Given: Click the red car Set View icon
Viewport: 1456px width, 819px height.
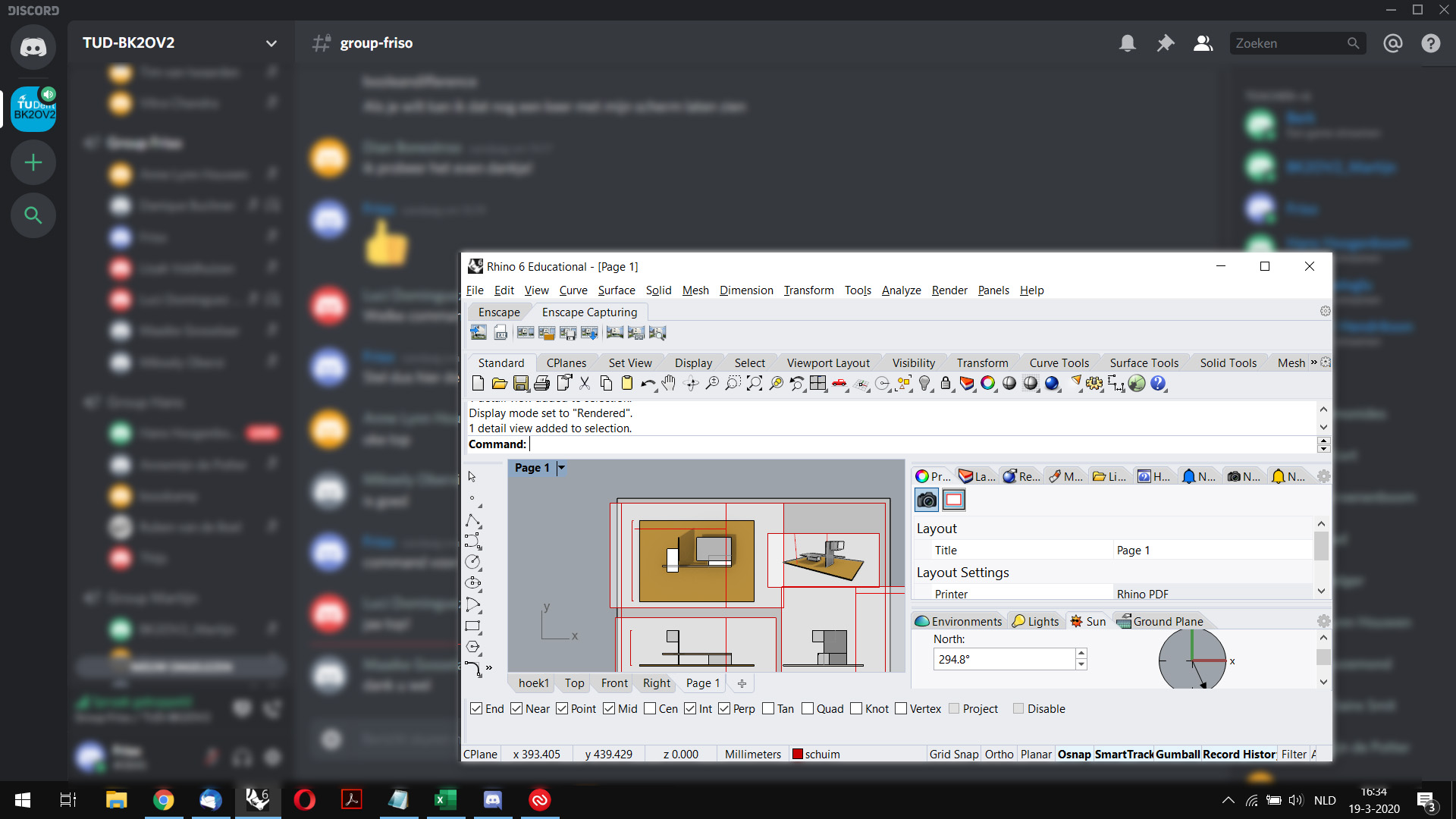Looking at the screenshot, I should click(839, 384).
